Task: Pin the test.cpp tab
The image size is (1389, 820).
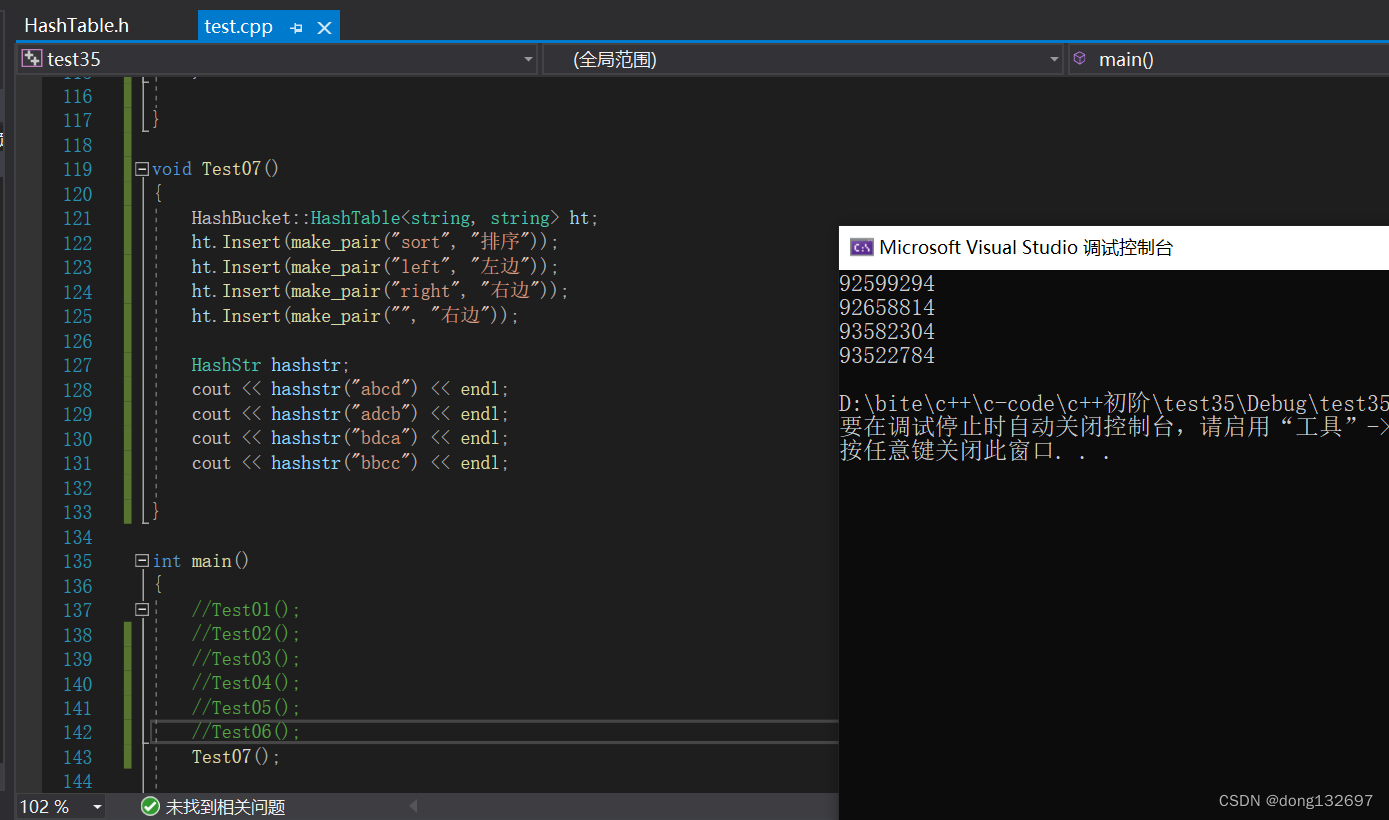Action: tap(296, 28)
